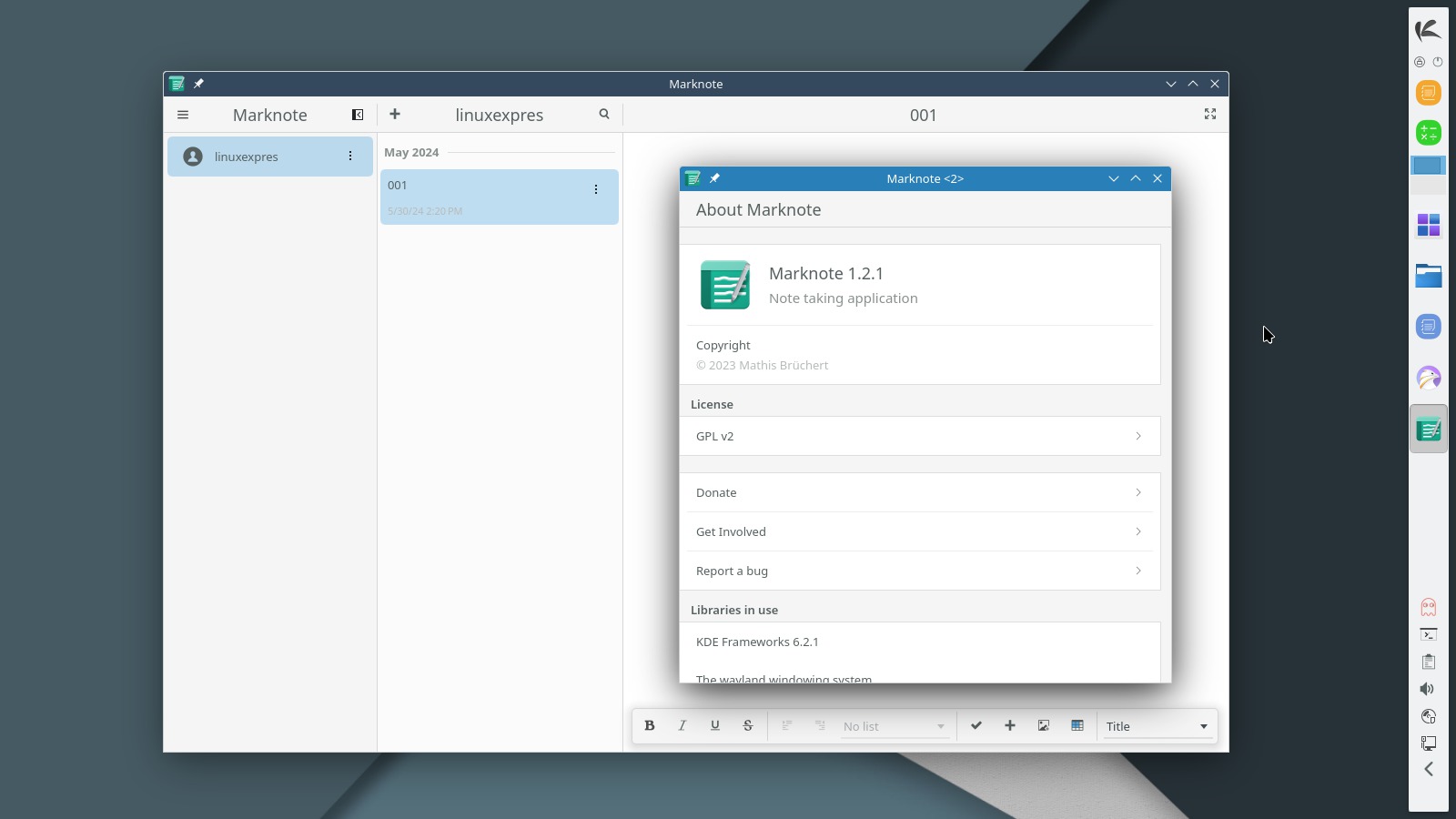Click the main window app menu icon
This screenshot has width=1456, height=819.
pos(177,84)
